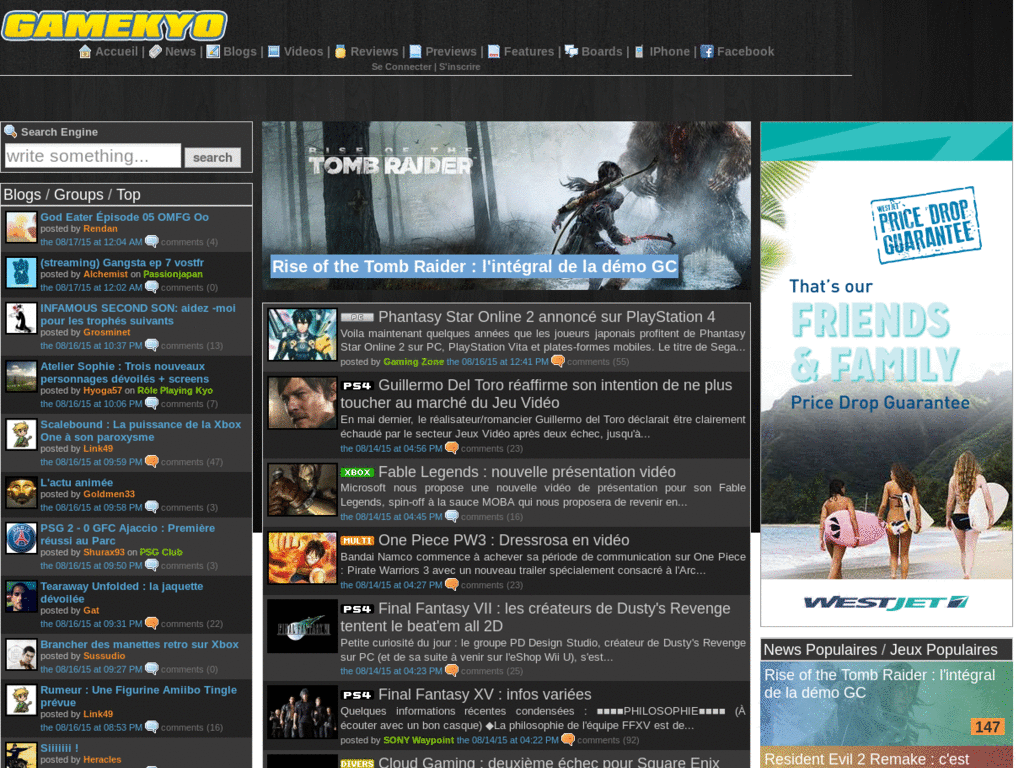The image size is (1024, 768).
Task: Open the Boards menu item
Action: [601, 52]
